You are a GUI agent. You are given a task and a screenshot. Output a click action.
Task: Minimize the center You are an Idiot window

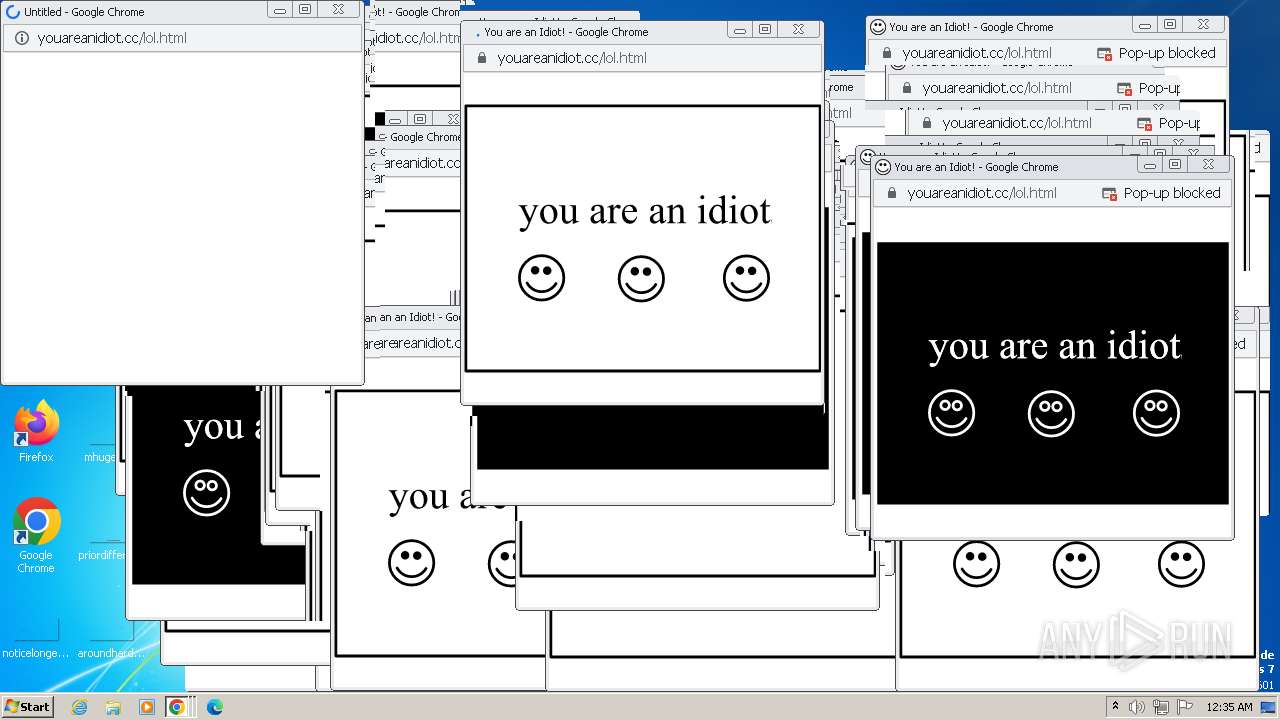740,30
